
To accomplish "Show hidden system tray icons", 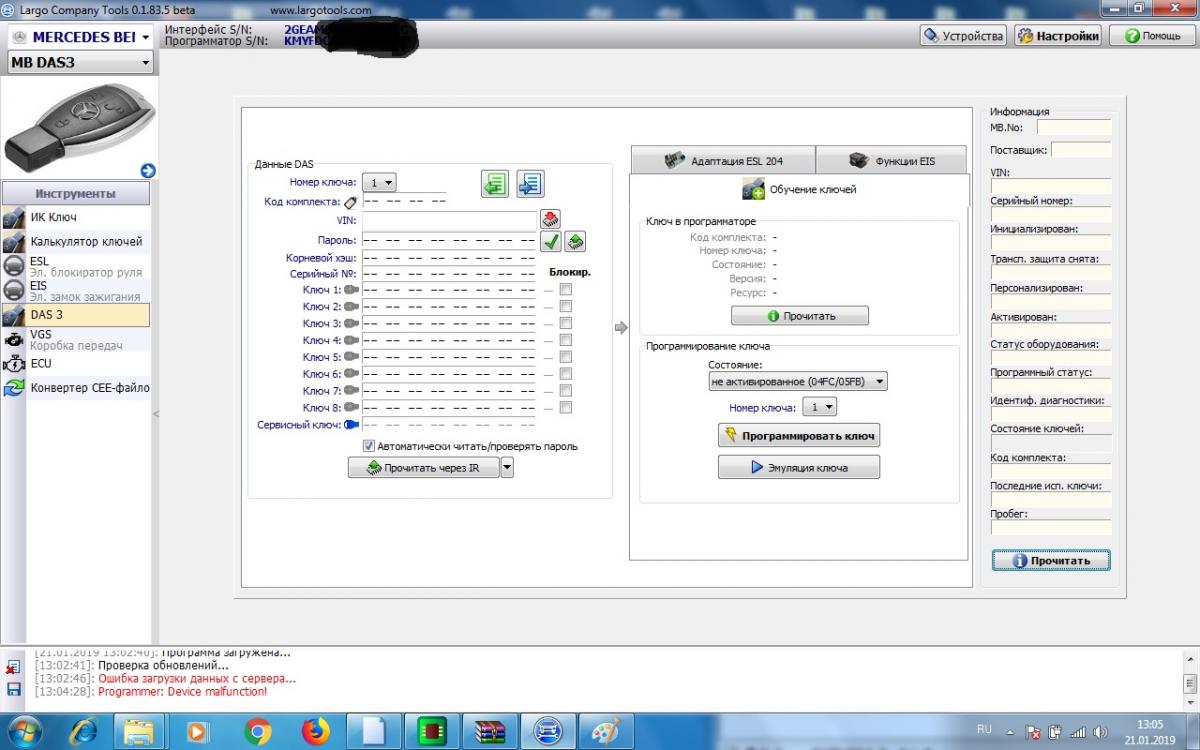I will pyautogui.click(x=1008, y=732).
